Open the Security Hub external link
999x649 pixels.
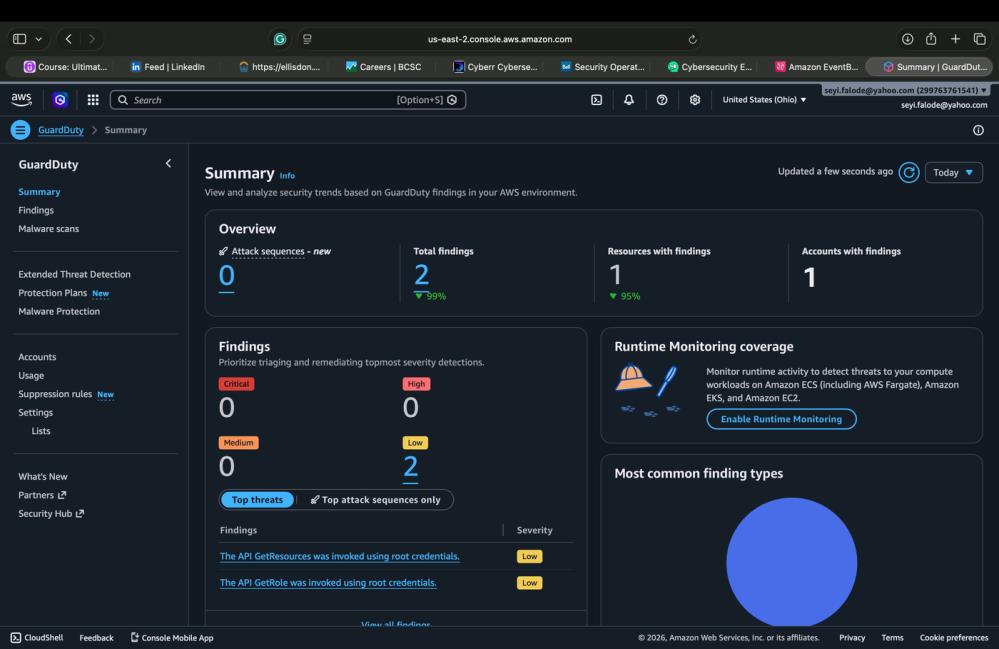(x=51, y=513)
